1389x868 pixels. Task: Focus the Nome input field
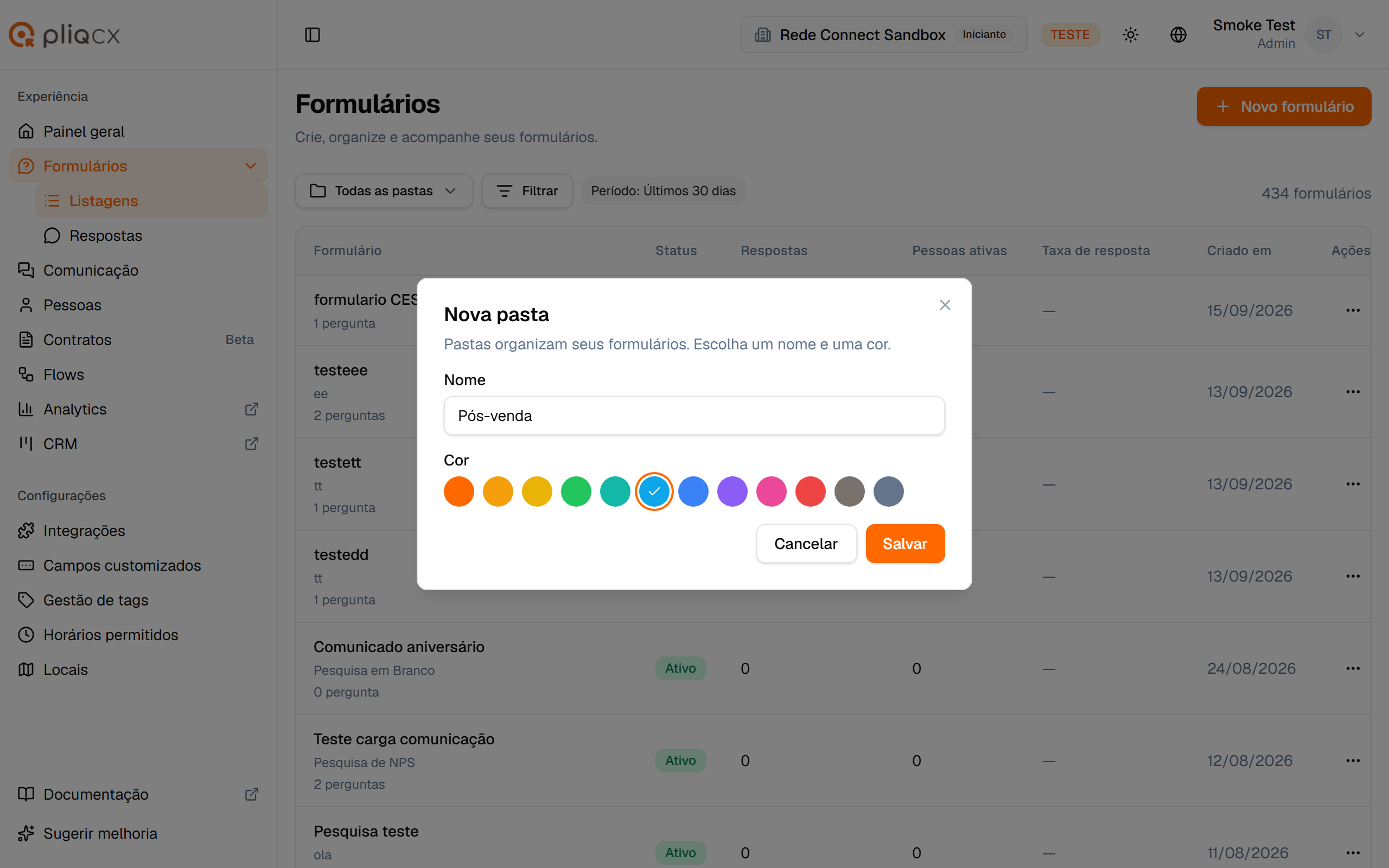tap(694, 416)
